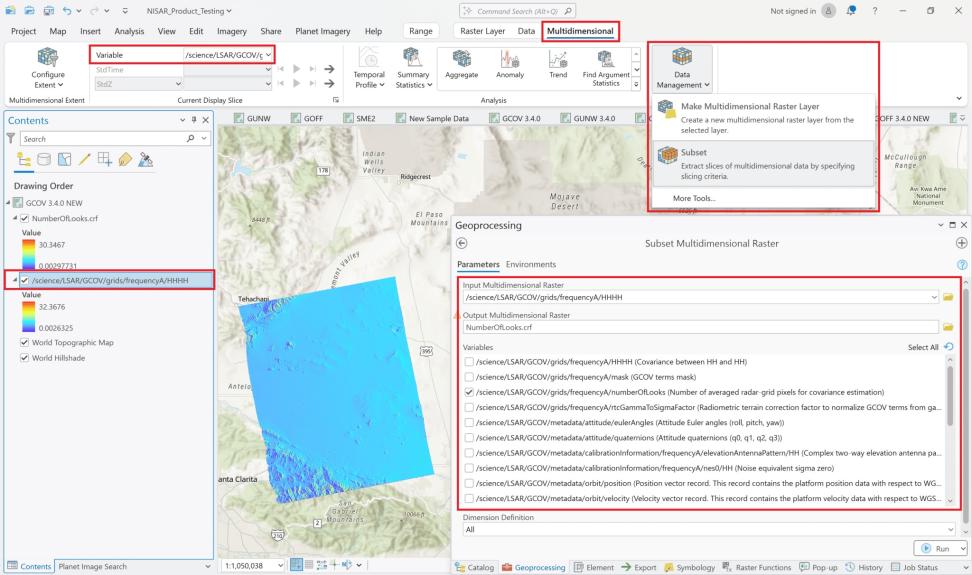Browse for Output Multidimensional Raster folder
Image resolution: width=972 pixels, height=575 pixels.
click(948, 327)
